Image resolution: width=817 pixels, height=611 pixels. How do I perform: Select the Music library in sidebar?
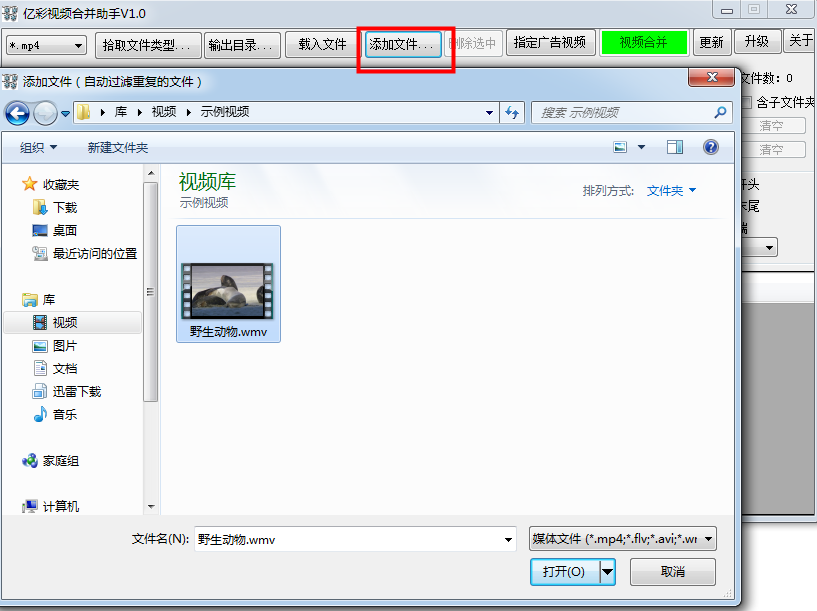pos(64,414)
